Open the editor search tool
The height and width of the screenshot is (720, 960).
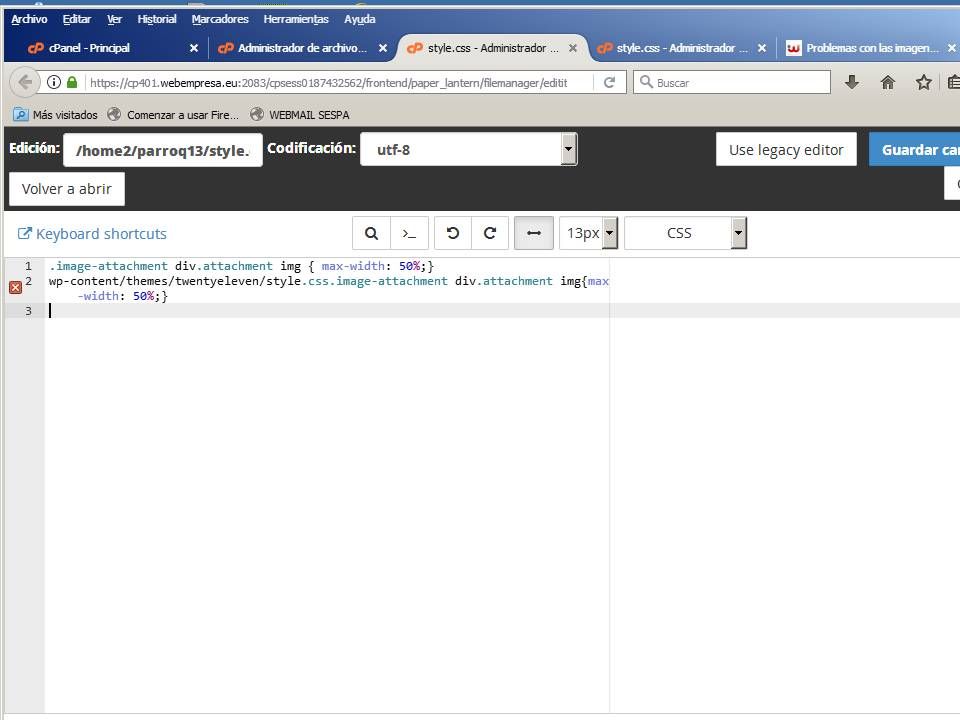pyautogui.click(x=371, y=233)
